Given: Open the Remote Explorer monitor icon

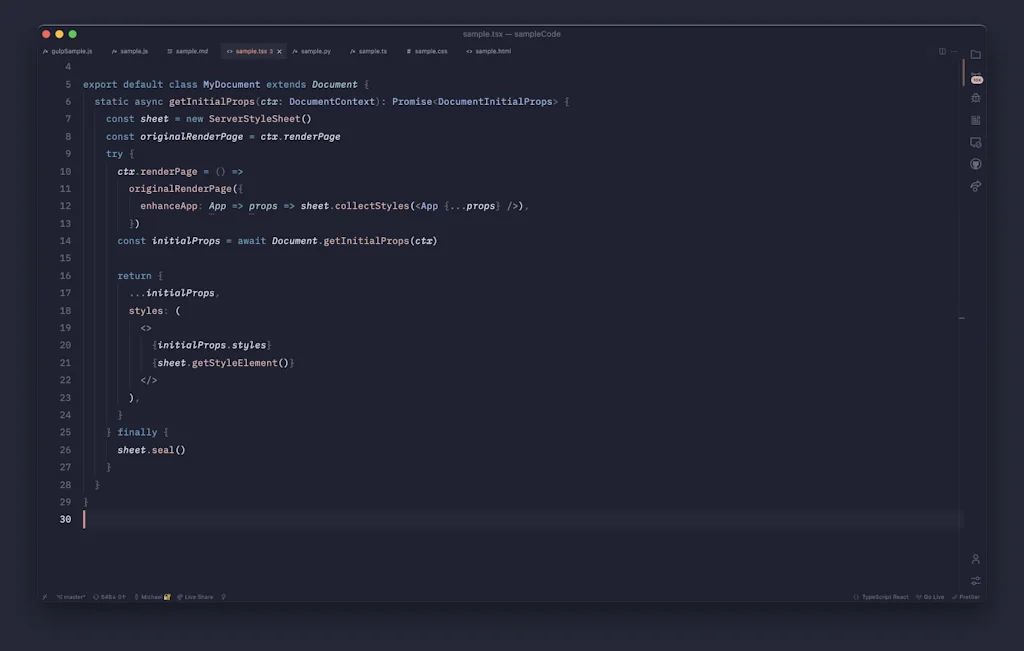Looking at the screenshot, I should click(x=976, y=142).
